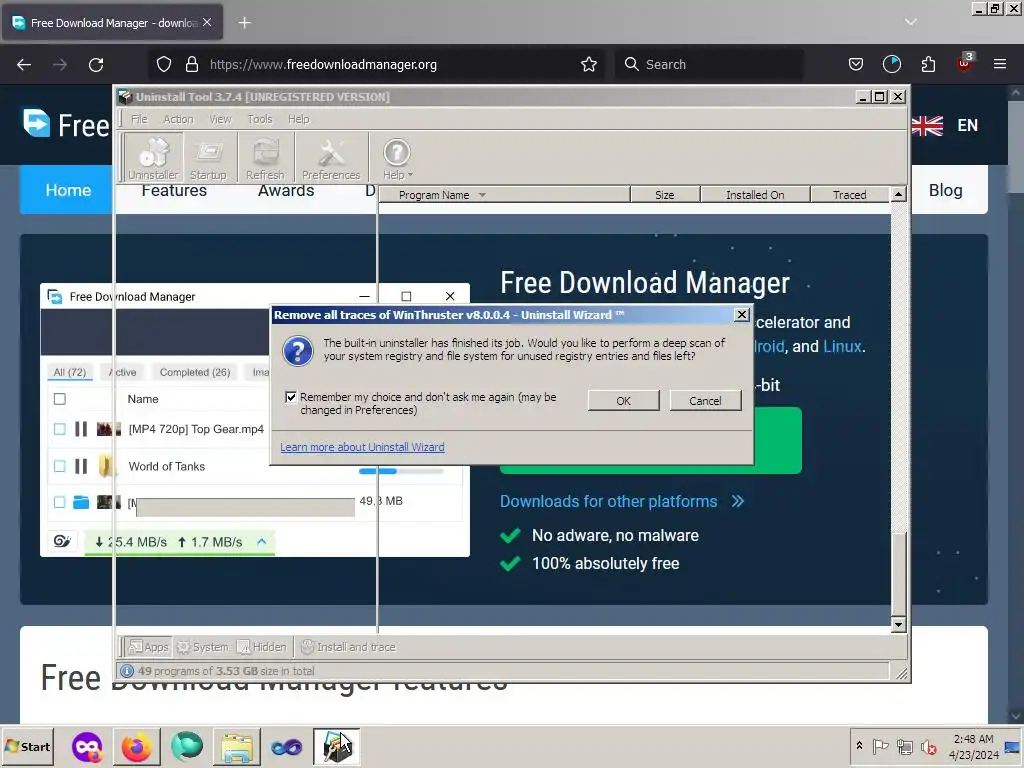Open Firefox hamburger application menu
1024x768 pixels.
tap(1000, 64)
